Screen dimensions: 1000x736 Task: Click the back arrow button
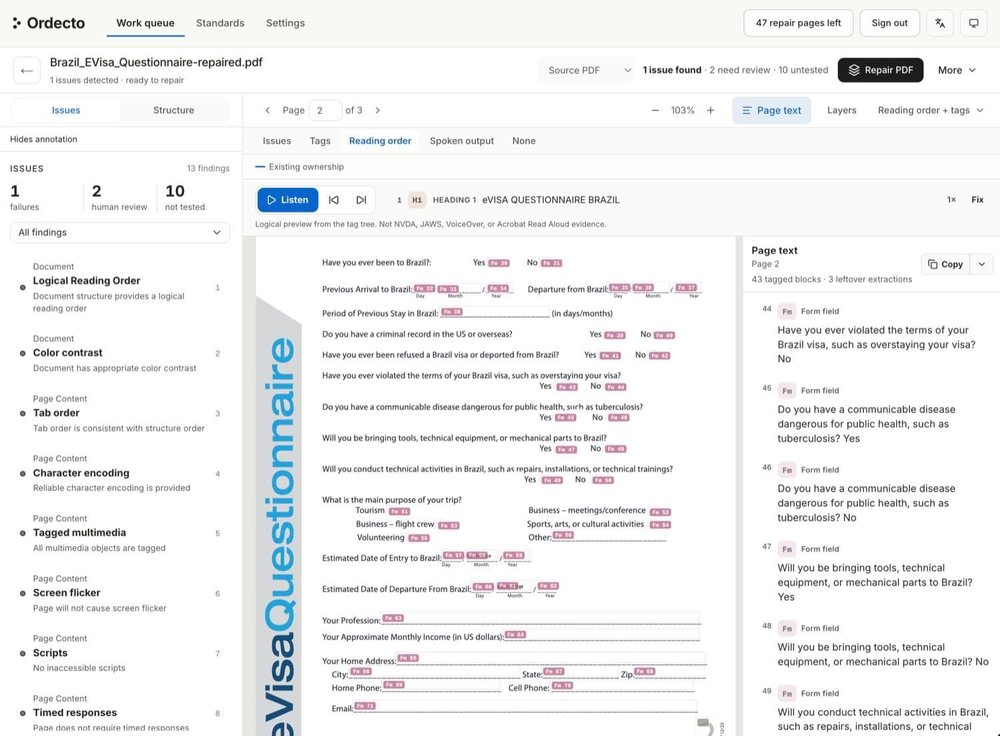27,71
